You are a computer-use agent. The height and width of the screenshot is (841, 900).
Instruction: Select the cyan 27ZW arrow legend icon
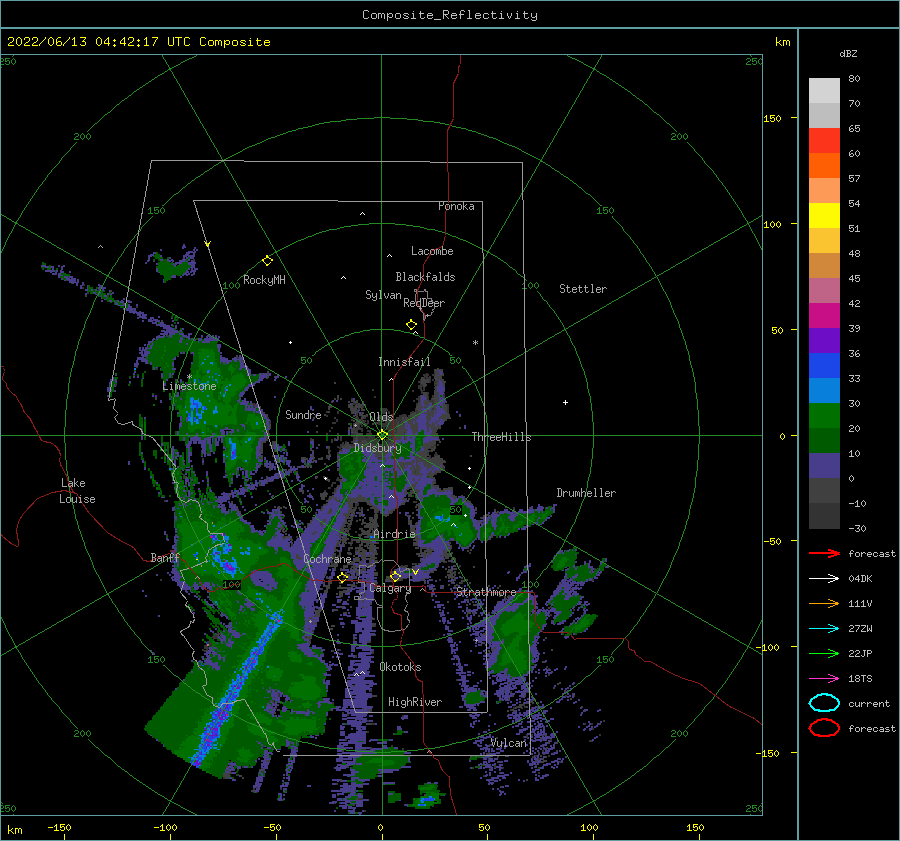[824, 629]
